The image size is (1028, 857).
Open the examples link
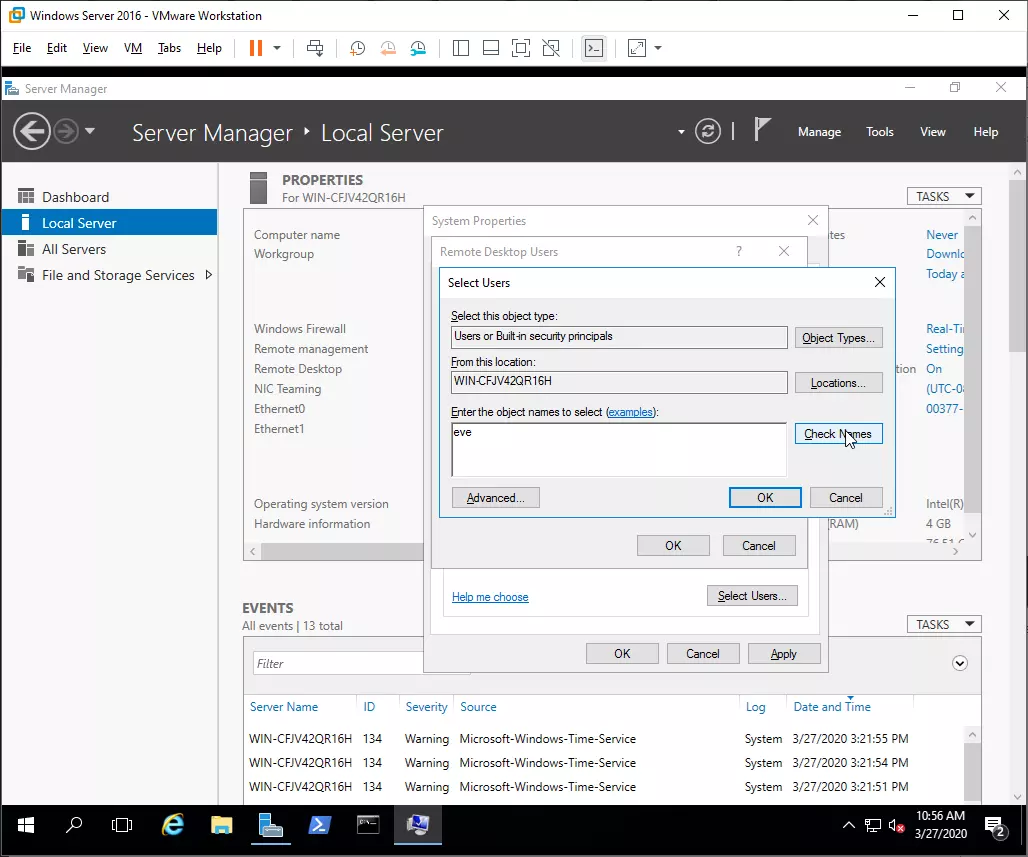pyautogui.click(x=630, y=412)
